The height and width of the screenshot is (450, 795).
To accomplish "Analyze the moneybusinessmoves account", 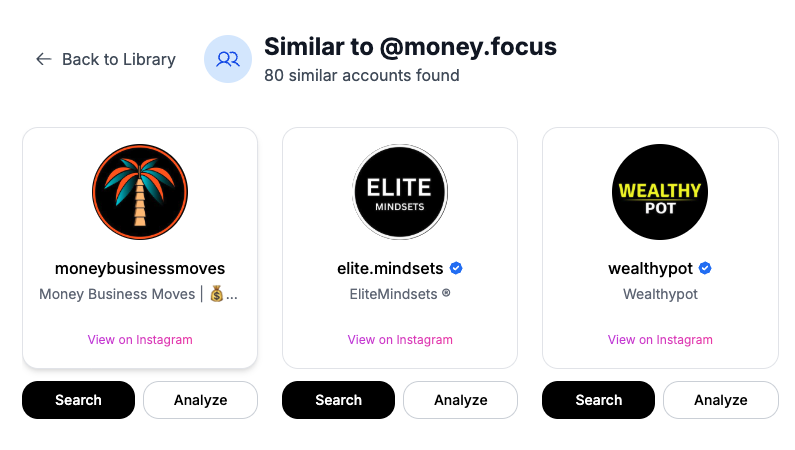I will coord(200,400).
